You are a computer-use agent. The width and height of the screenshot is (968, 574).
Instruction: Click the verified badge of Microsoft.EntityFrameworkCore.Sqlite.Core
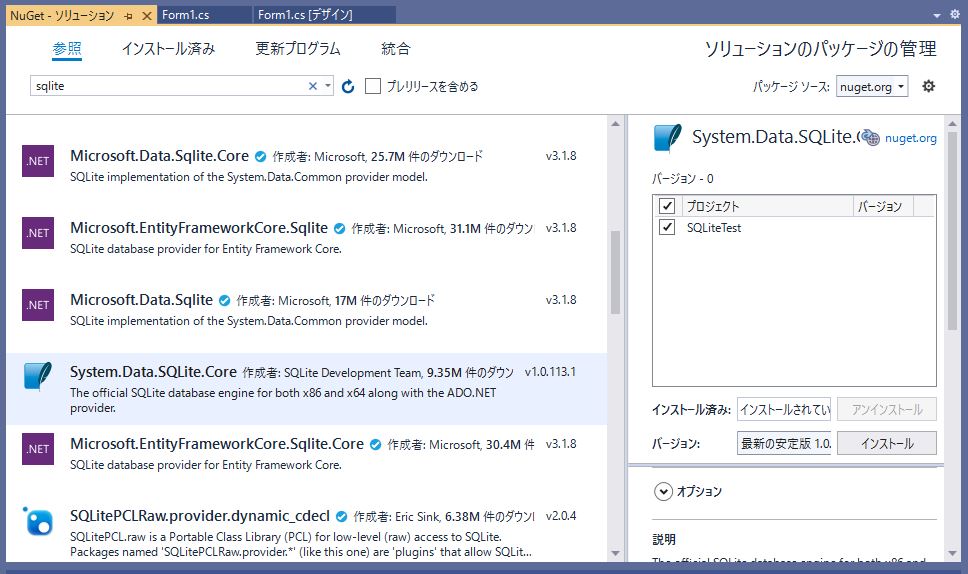click(x=375, y=444)
